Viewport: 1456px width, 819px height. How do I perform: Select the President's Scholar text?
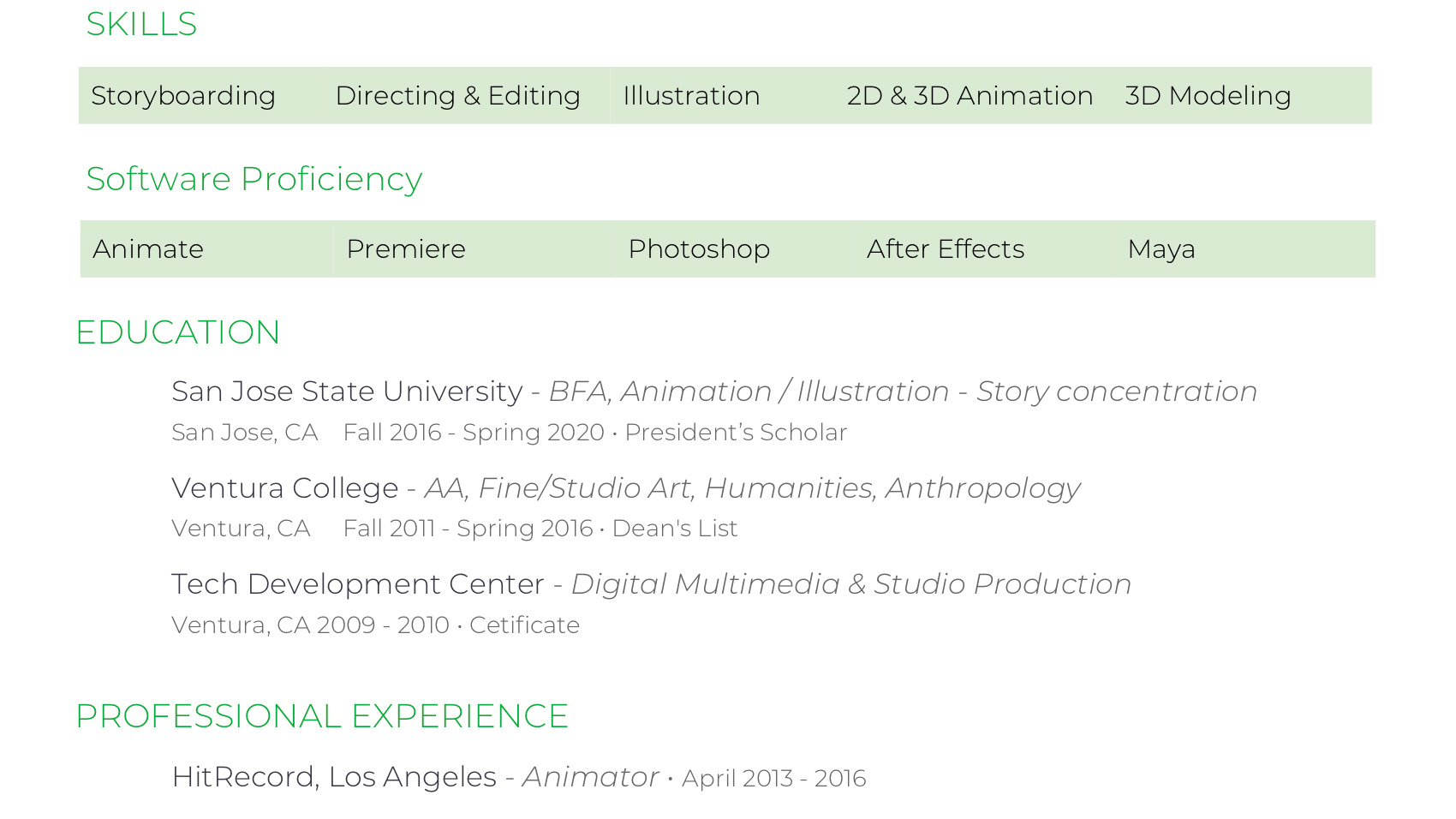tap(736, 433)
